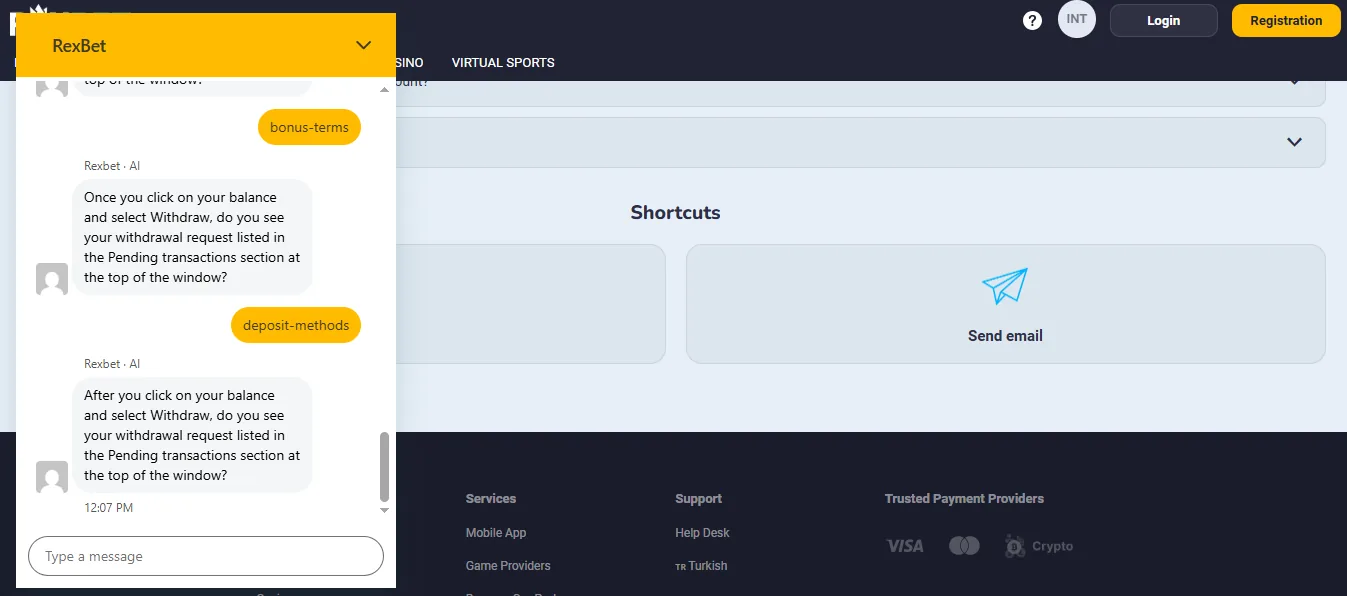The width and height of the screenshot is (1347, 596).
Task: Click the Mastercard payment logo
Action: click(964, 546)
